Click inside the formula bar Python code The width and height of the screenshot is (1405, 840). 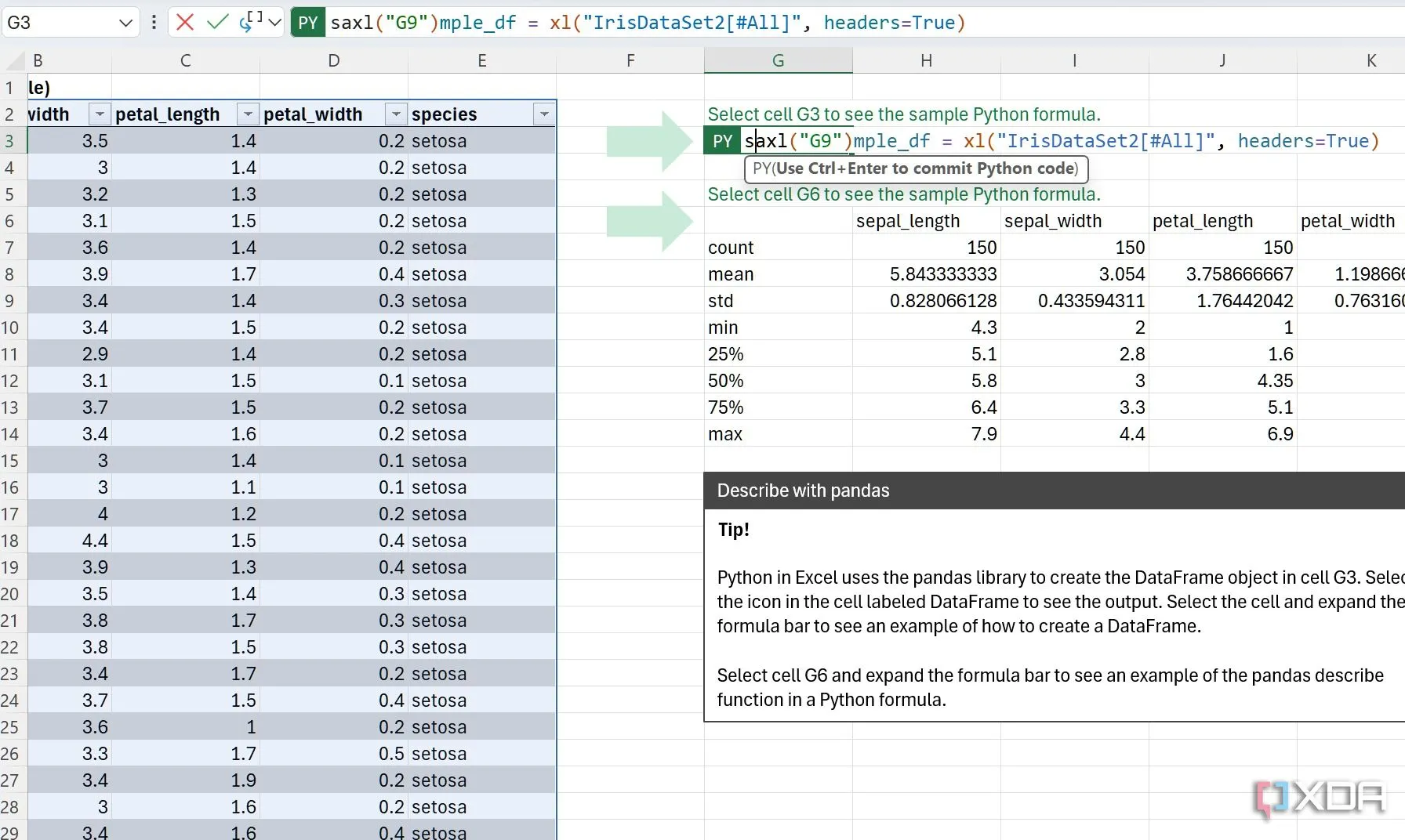pyautogui.click(x=648, y=23)
